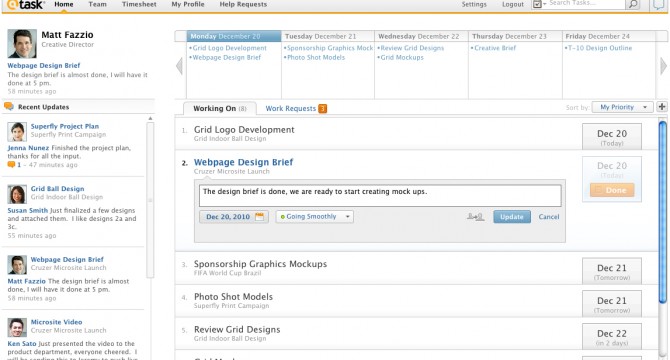Open Review Grid Designs calendar entry

coord(411,48)
